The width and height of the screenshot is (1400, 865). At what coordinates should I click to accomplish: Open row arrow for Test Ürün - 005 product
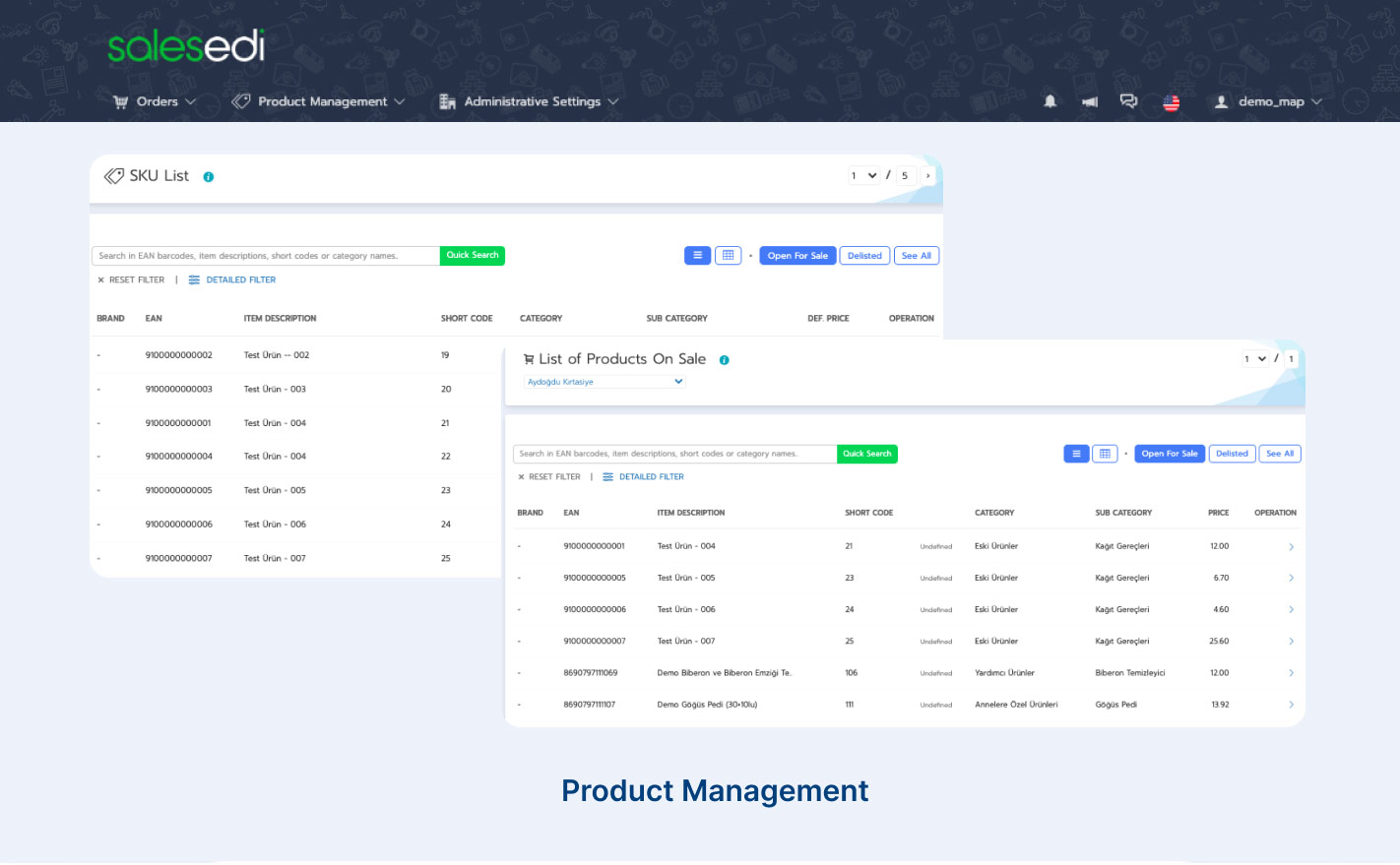coord(1291,579)
